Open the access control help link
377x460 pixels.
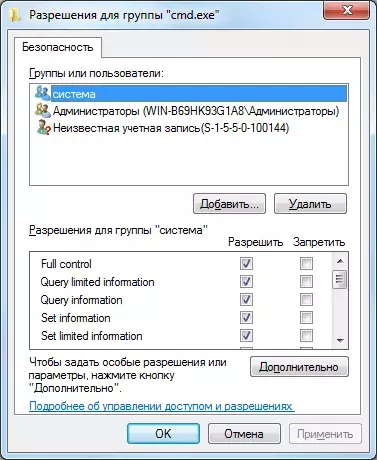pyautogui.click(x=162, y=406)
